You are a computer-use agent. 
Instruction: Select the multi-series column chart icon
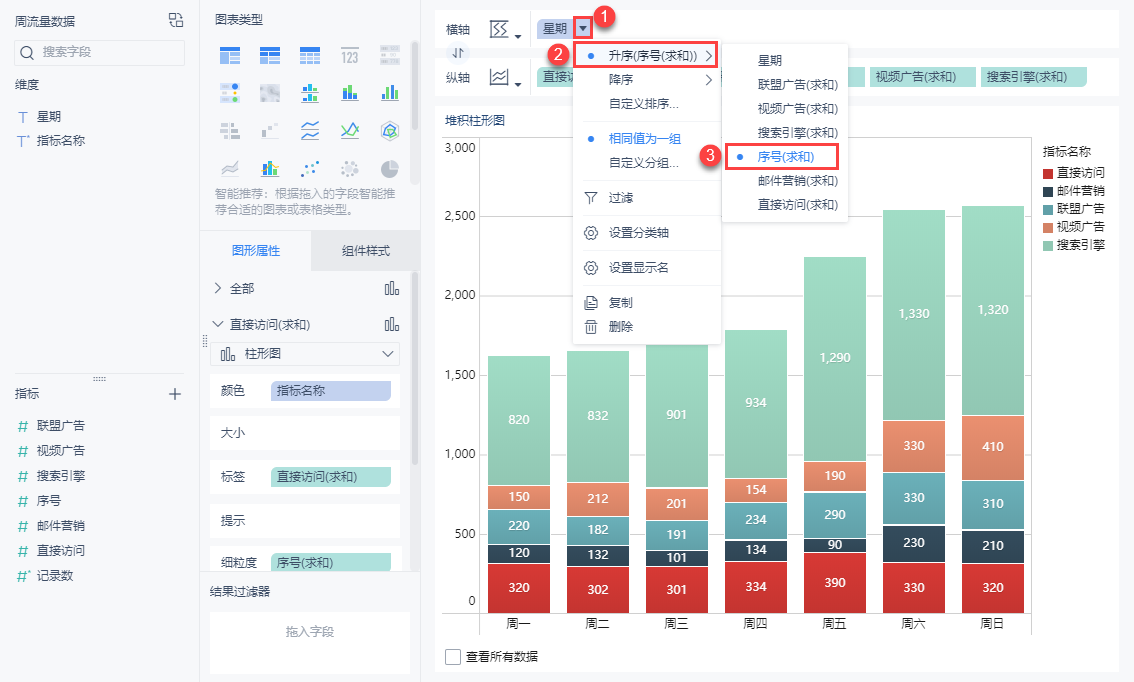[x=390, y=93]
